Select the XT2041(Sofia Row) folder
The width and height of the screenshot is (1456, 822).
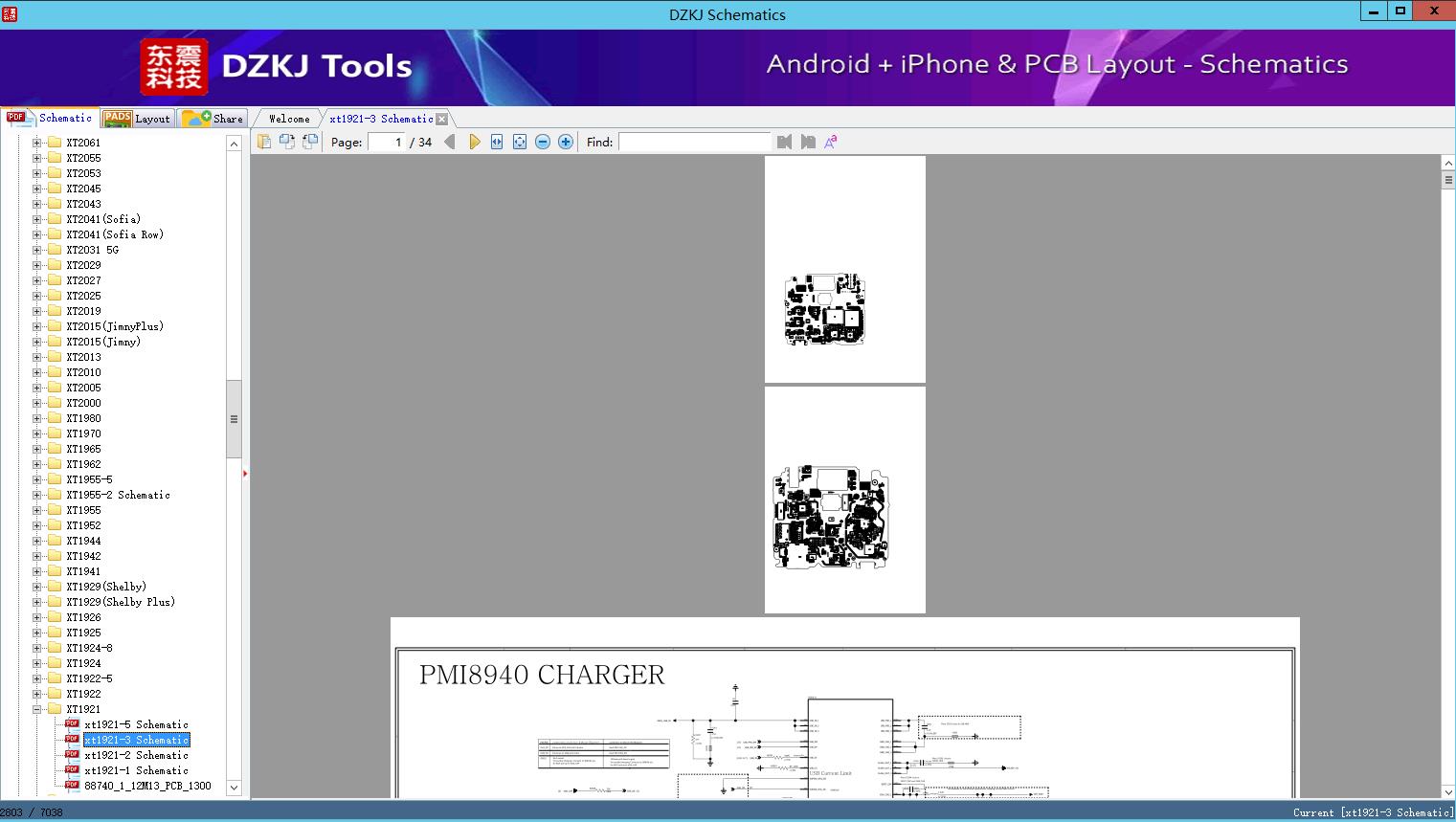pyautogui.click(x=115, y=234)
